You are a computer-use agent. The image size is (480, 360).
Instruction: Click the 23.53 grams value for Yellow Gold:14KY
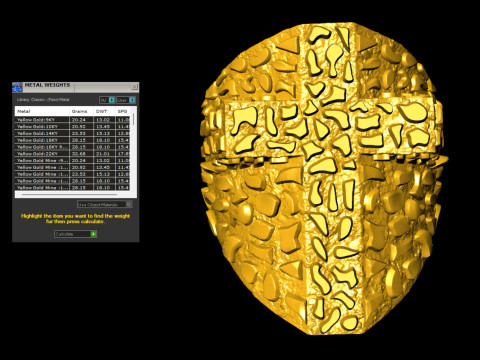point(79,133)
